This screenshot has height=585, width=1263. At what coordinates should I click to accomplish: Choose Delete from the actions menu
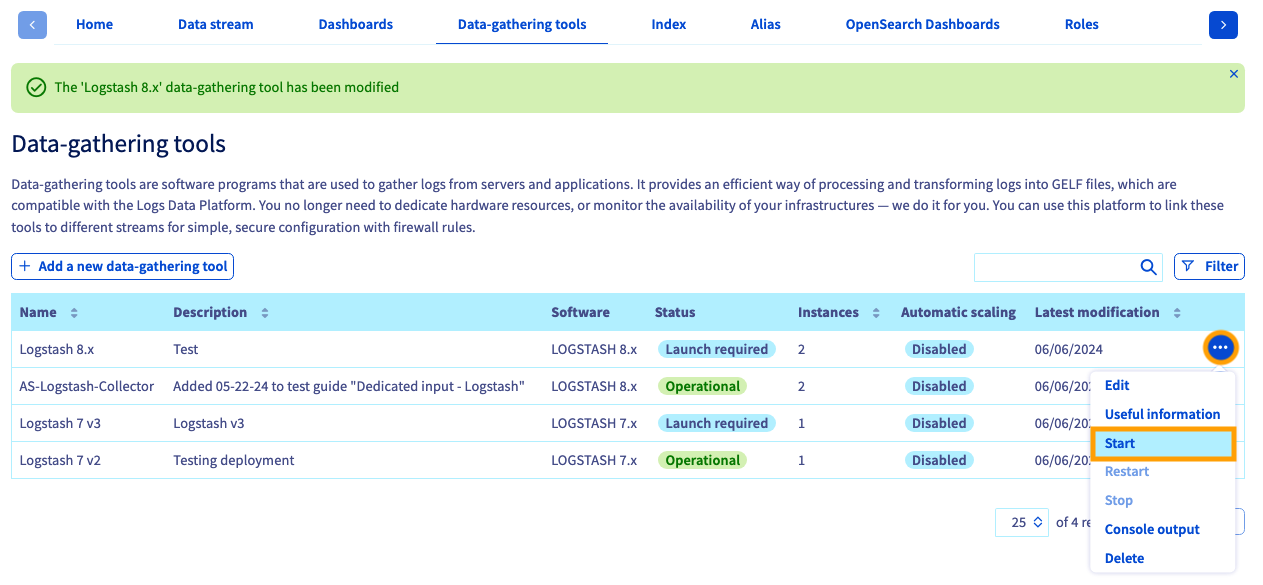pos(1124,558)
